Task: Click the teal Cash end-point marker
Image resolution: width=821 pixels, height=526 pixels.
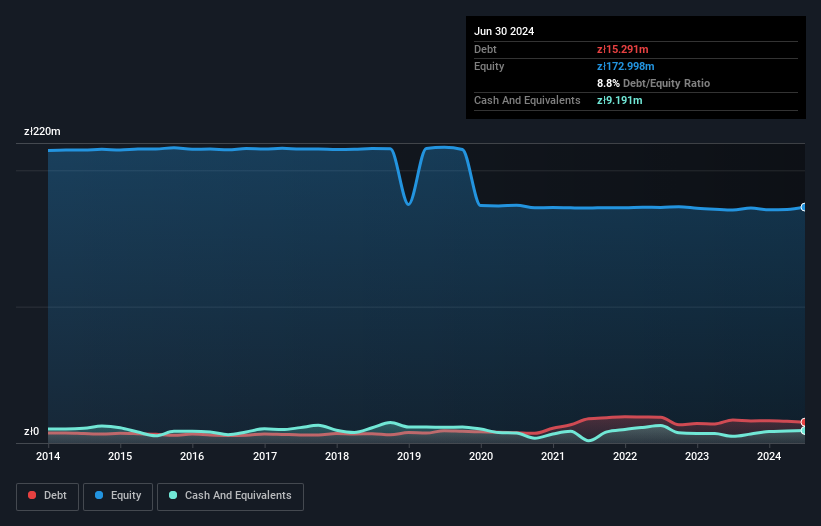Action: 804,430
